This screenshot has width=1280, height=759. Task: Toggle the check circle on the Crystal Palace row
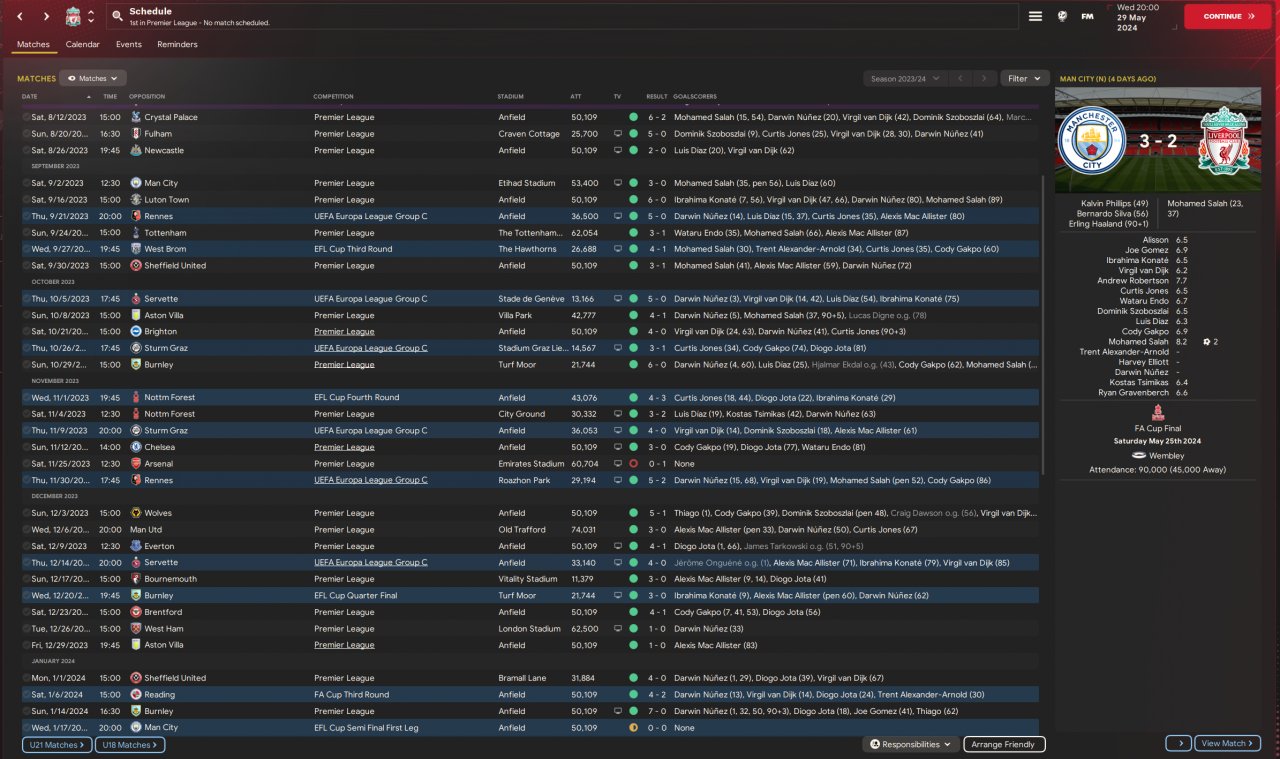click(27, 117)
